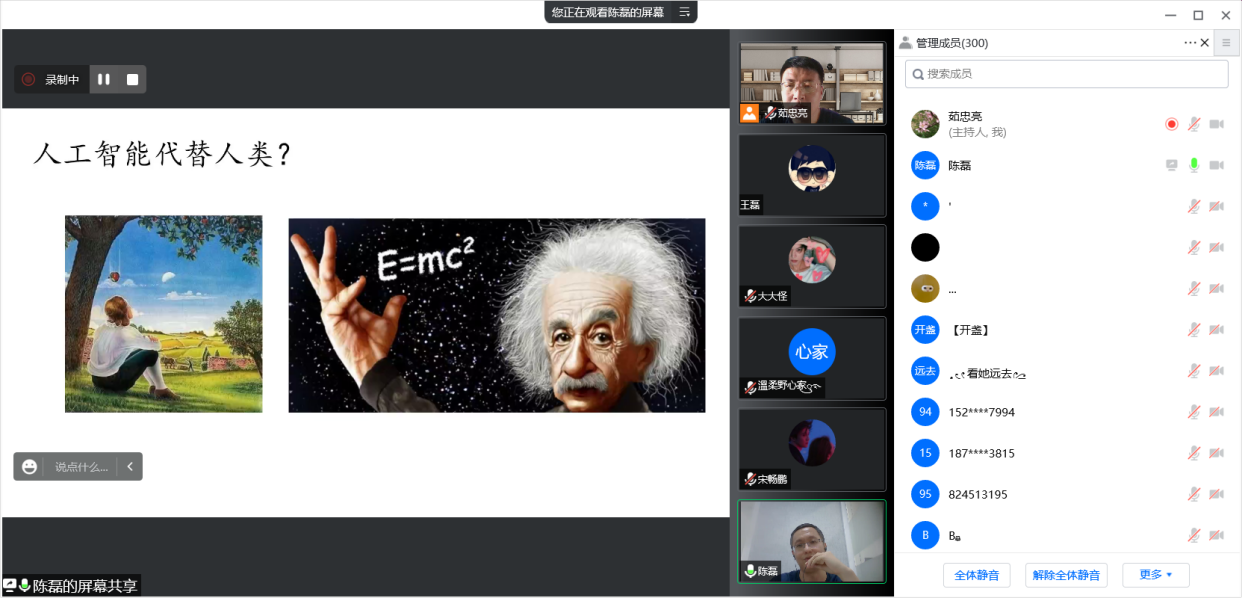Click the emoji reaction smiley icon
The height and width of the screenshot is (598, 1242).
tap(30, 467)
